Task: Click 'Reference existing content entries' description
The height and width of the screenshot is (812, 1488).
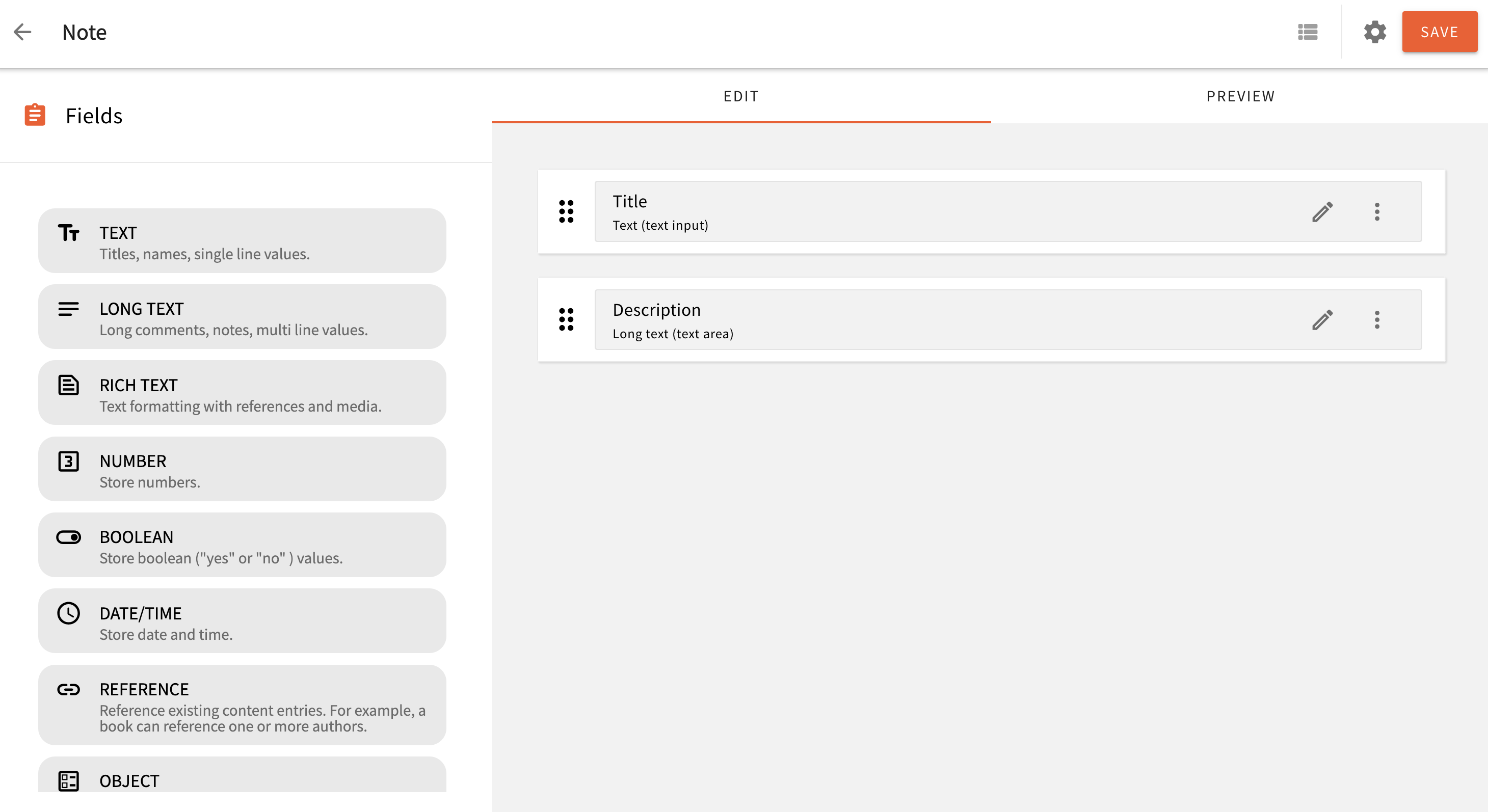Action: [x=262, y=718]
